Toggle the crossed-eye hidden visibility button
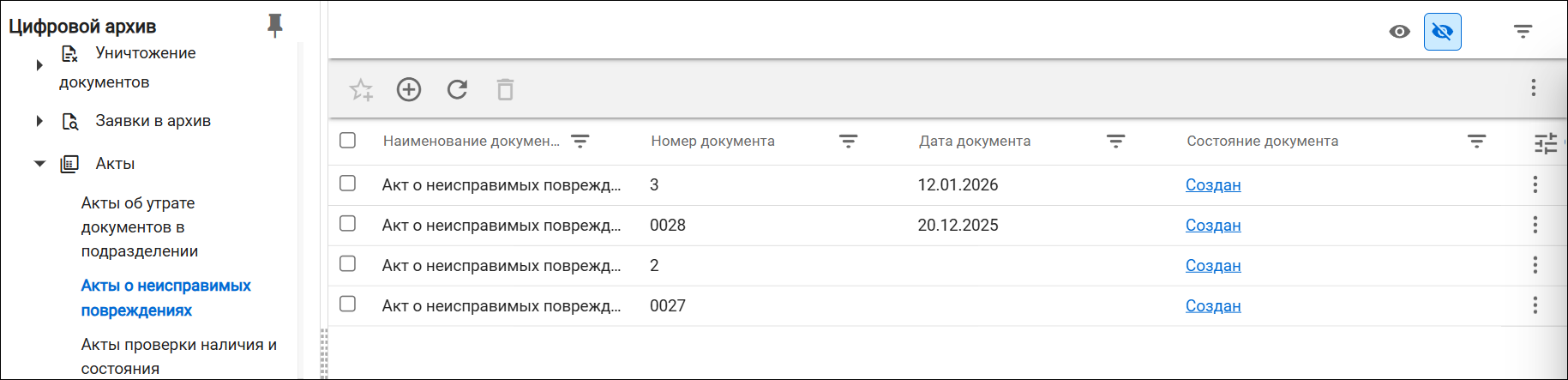1568x380 pixels. click(x=1443, y=32)
